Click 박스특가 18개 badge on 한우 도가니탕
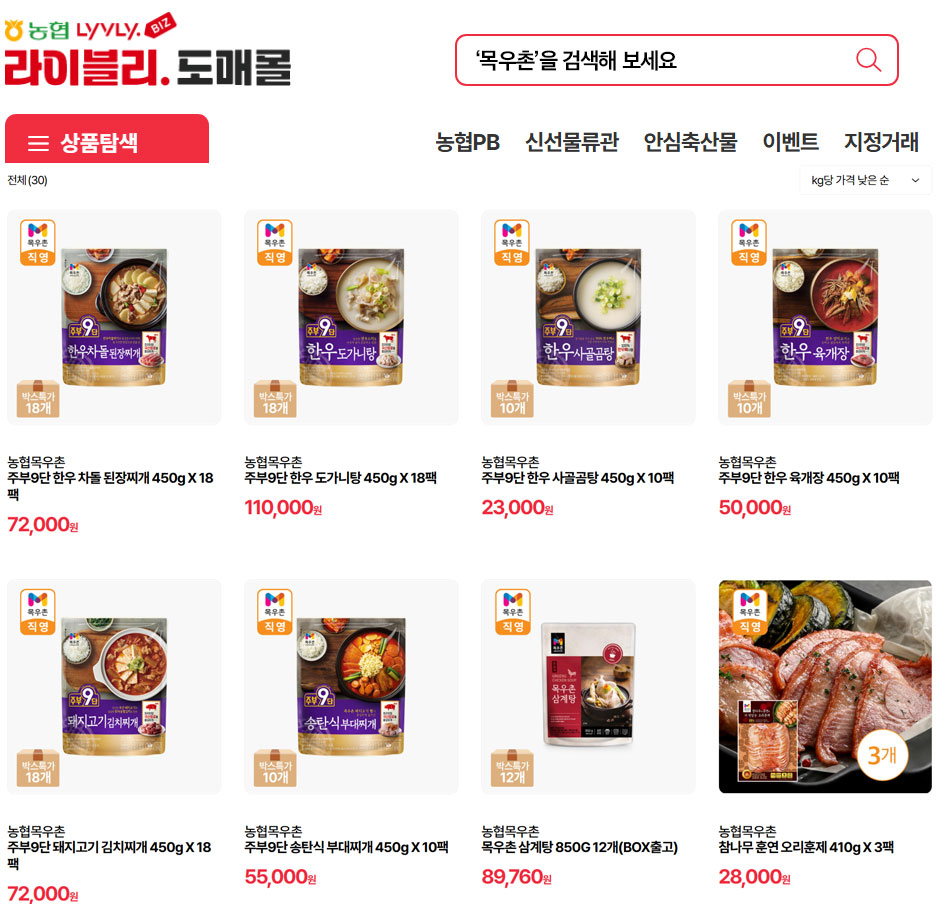 (275, 399)
